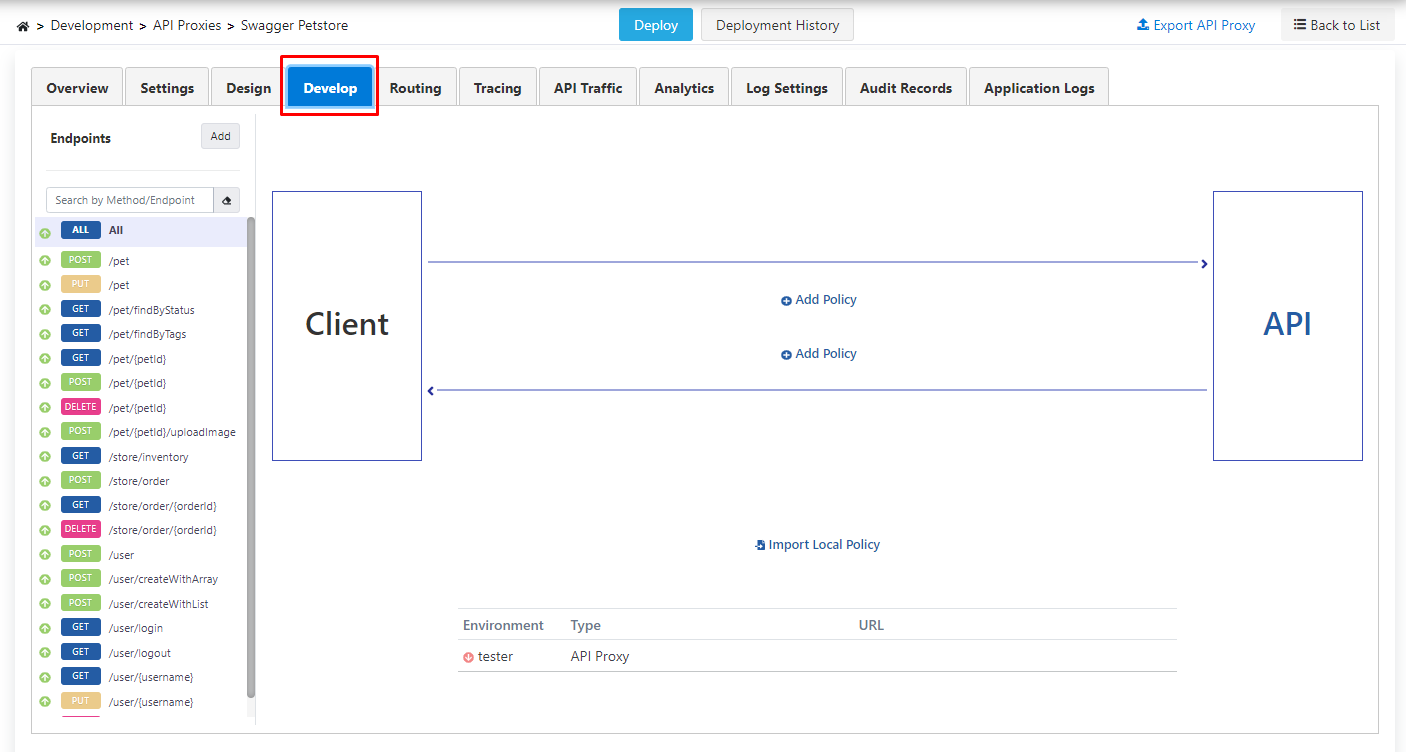Click the green status icon beside /user/login
Screen dimensions: 1406x752
(x=45, y=628)
